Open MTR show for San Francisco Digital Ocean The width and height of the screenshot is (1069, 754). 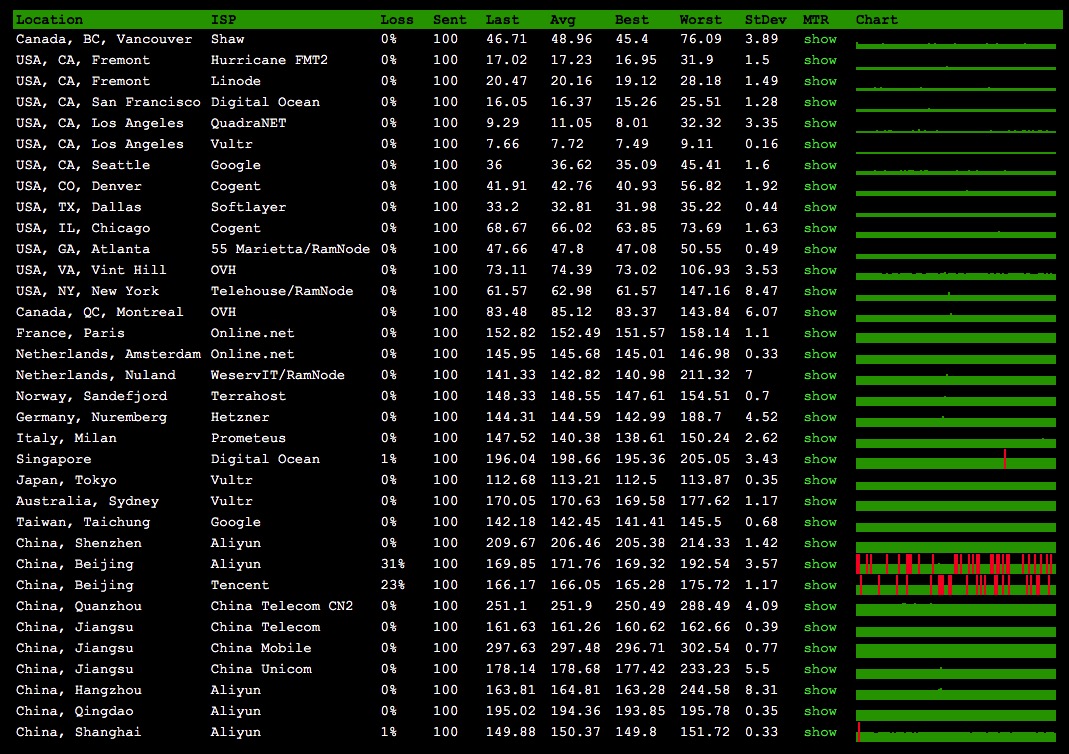[820, 102]
